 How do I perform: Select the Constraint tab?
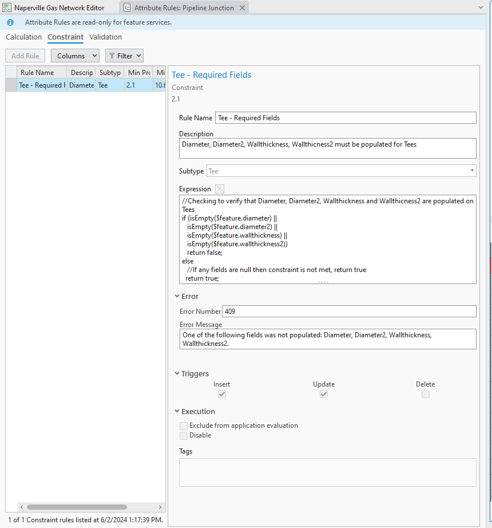[x=65, y=37]
